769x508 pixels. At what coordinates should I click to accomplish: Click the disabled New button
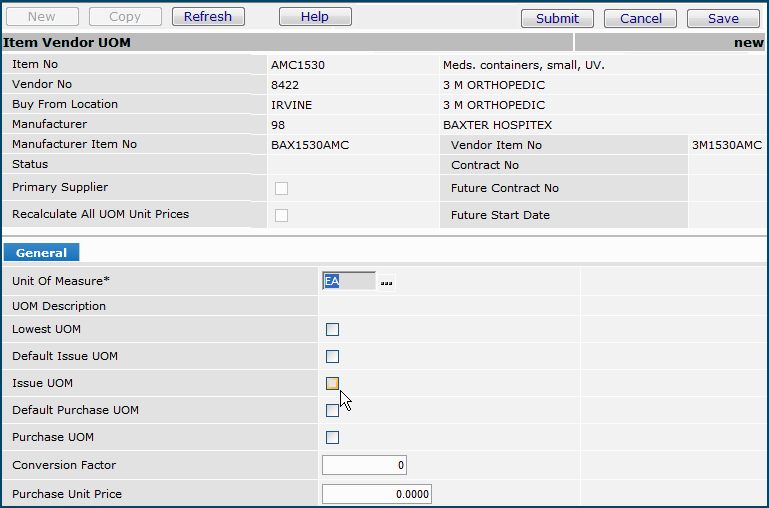tap(42, 17)
